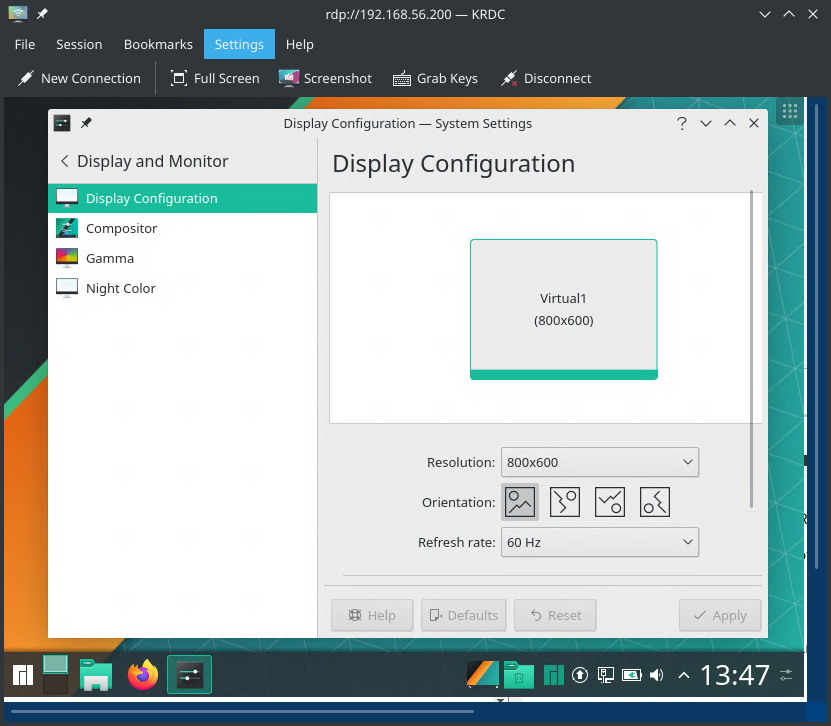The height and width of the screenshot is (726, 831).
Task: Choose the upside-down orientation option
Action: [610, 502]
